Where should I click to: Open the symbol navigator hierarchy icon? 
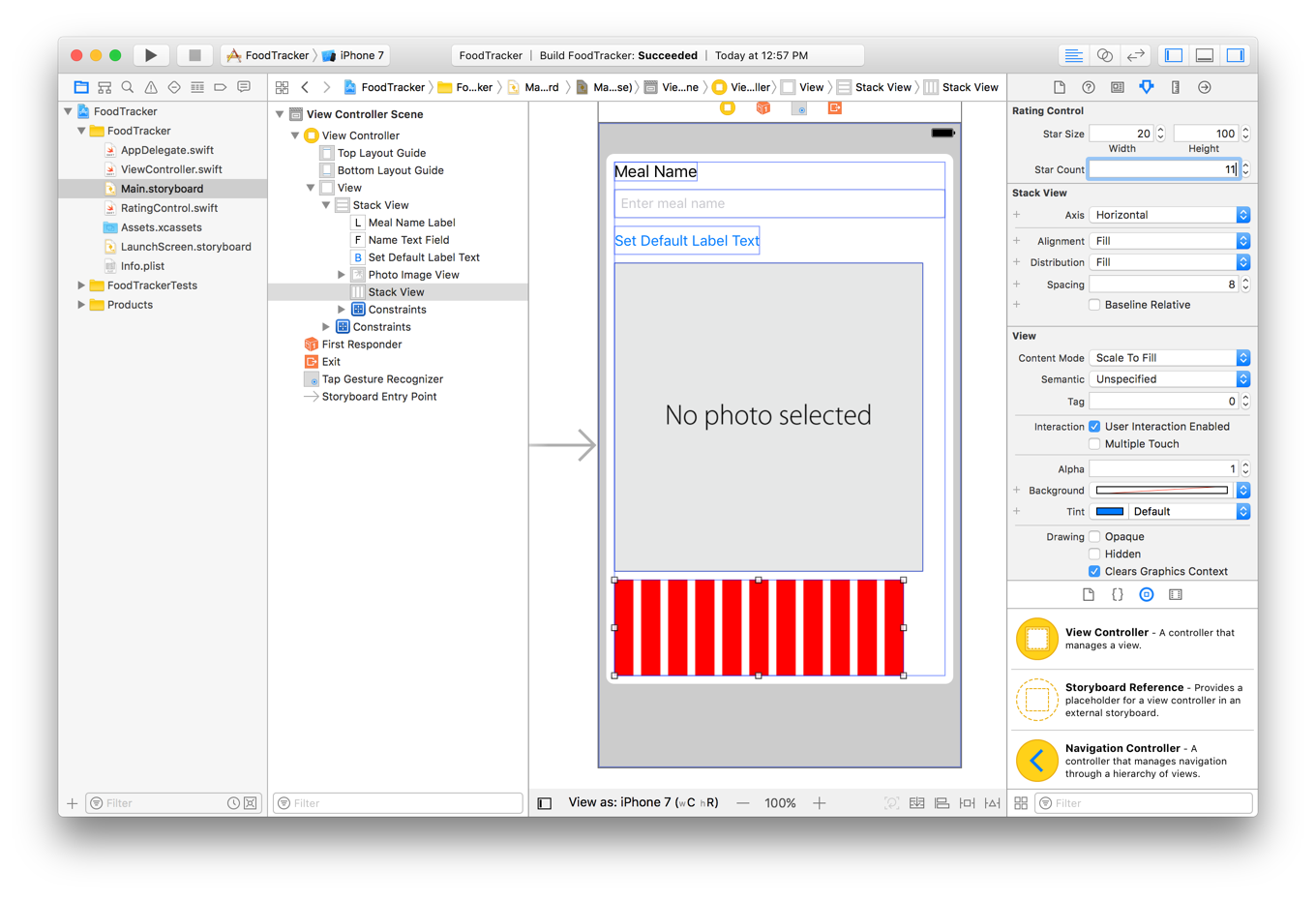pyautogui.click(x=105, y=87)
